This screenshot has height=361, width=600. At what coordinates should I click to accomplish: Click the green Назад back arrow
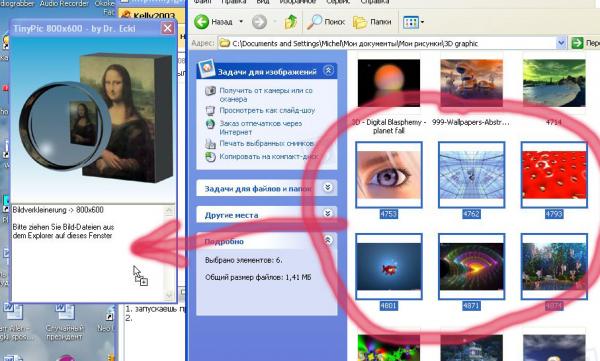click(201, 22)
